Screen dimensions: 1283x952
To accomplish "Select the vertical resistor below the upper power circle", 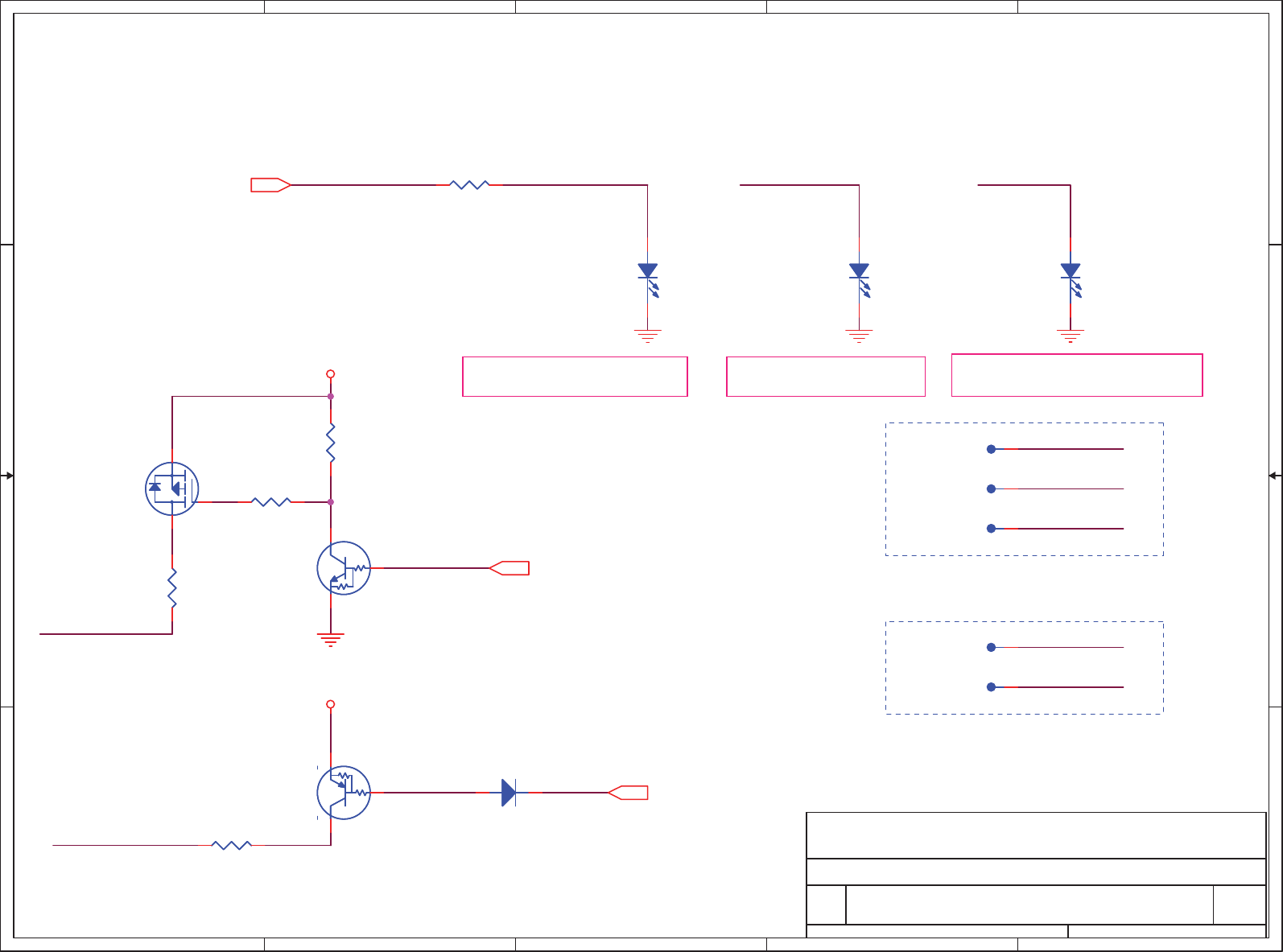I will coord(330,443).
